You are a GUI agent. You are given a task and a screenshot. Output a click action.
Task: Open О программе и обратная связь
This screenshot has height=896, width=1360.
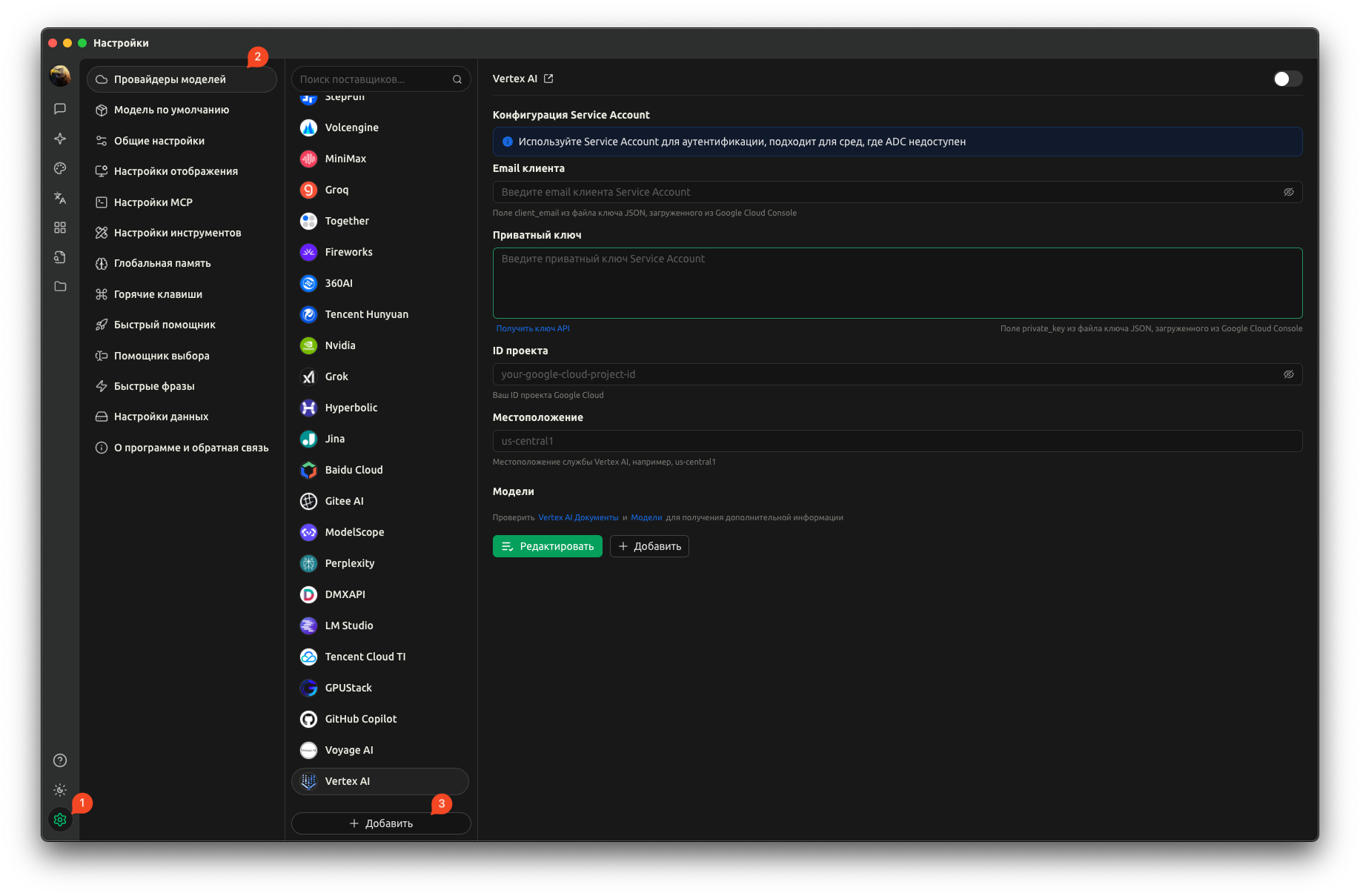[182, 448]
